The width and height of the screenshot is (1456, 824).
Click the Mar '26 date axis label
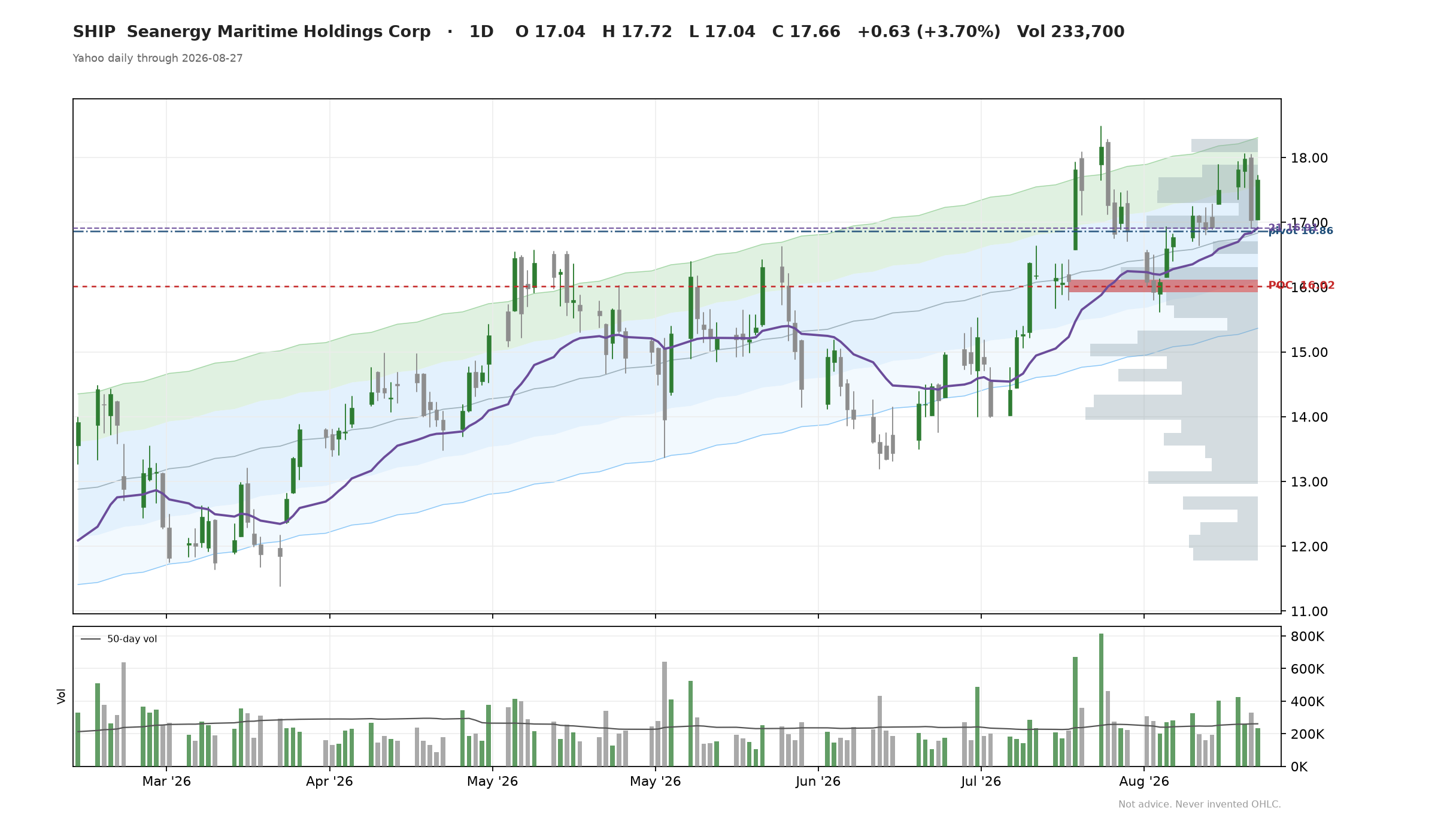click(166, 781)
